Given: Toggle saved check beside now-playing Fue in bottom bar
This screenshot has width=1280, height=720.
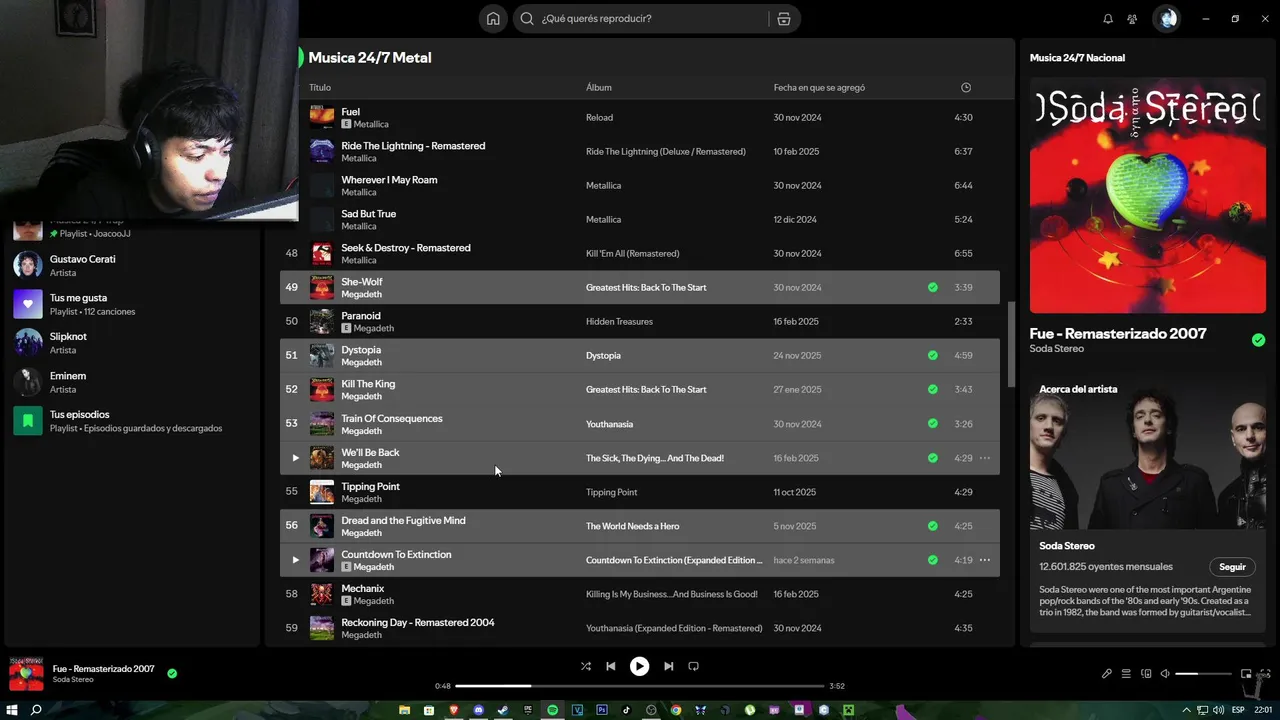Looking at the screenshot, I should click(172, 674).
